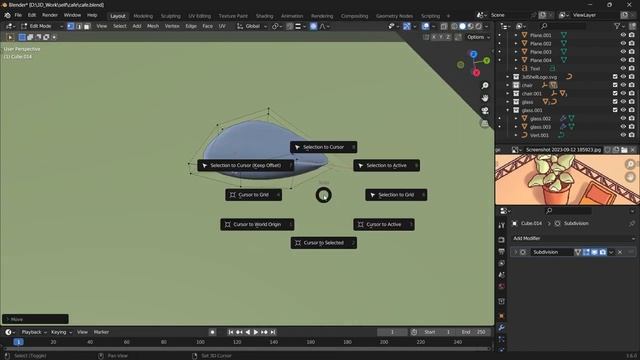Select face selection mode icon
The width and height of the screenshot is (640, 360).
click(87, 26)
